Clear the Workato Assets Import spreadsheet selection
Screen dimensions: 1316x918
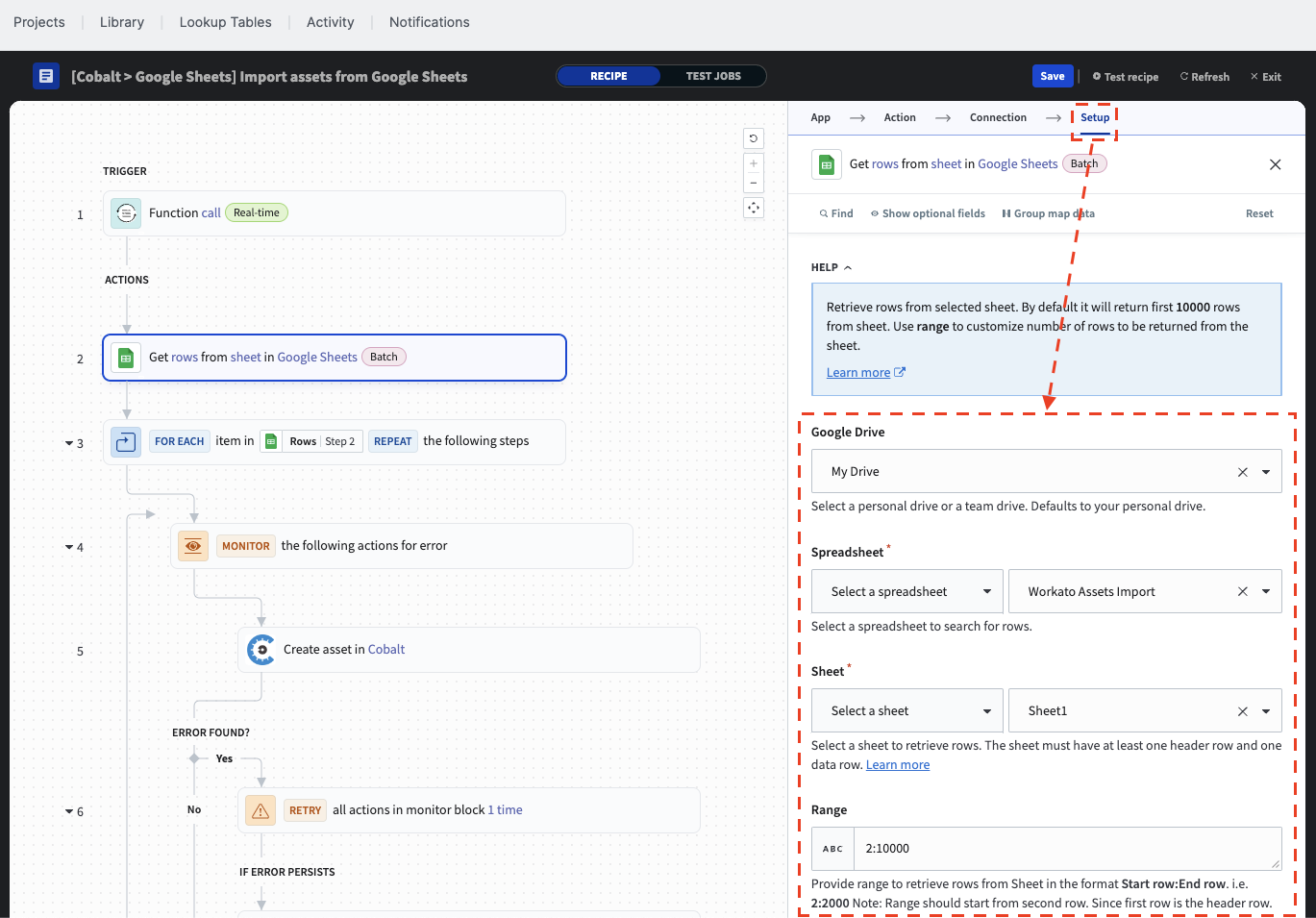pos(1243,592)
